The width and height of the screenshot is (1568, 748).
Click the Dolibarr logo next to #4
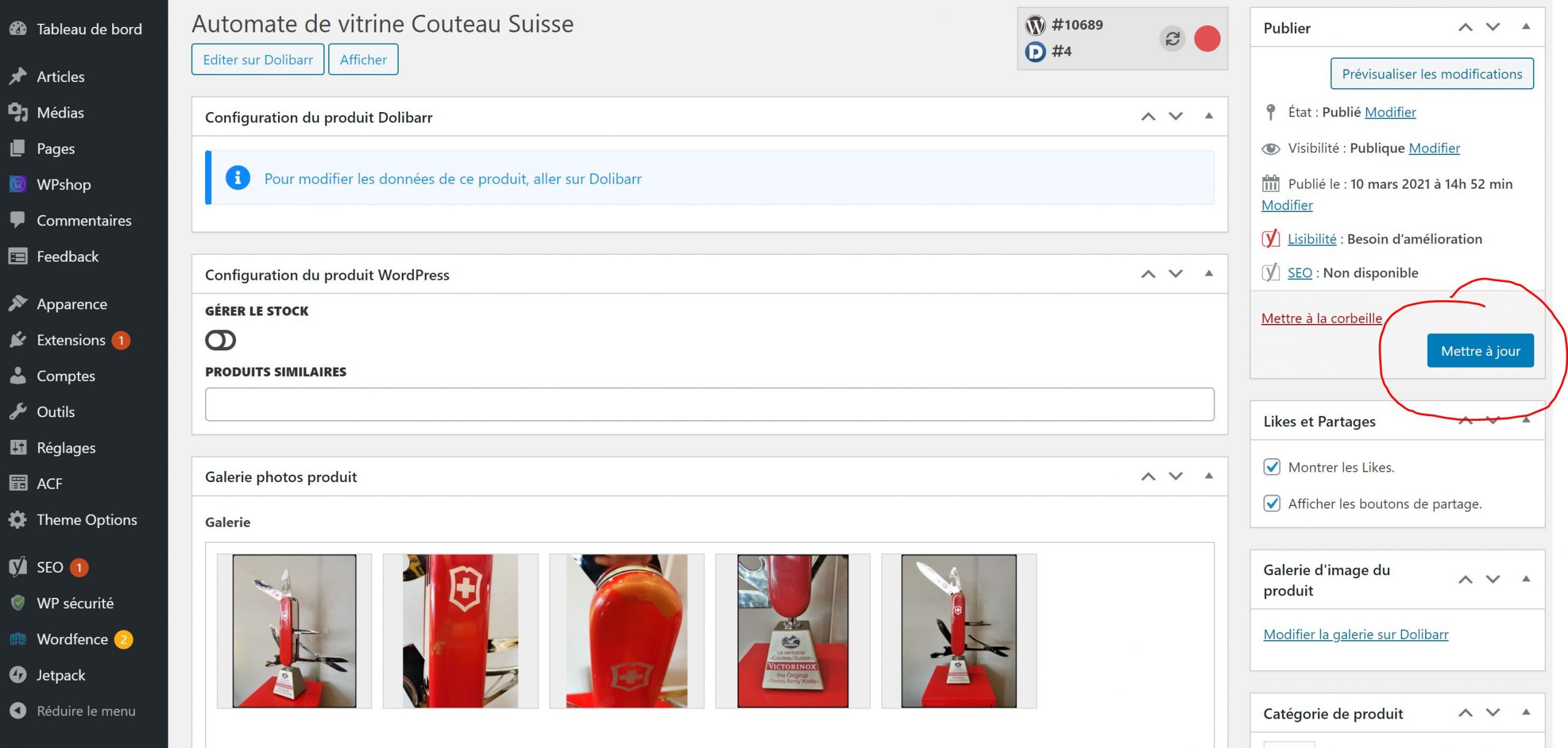click(1035, 51)
